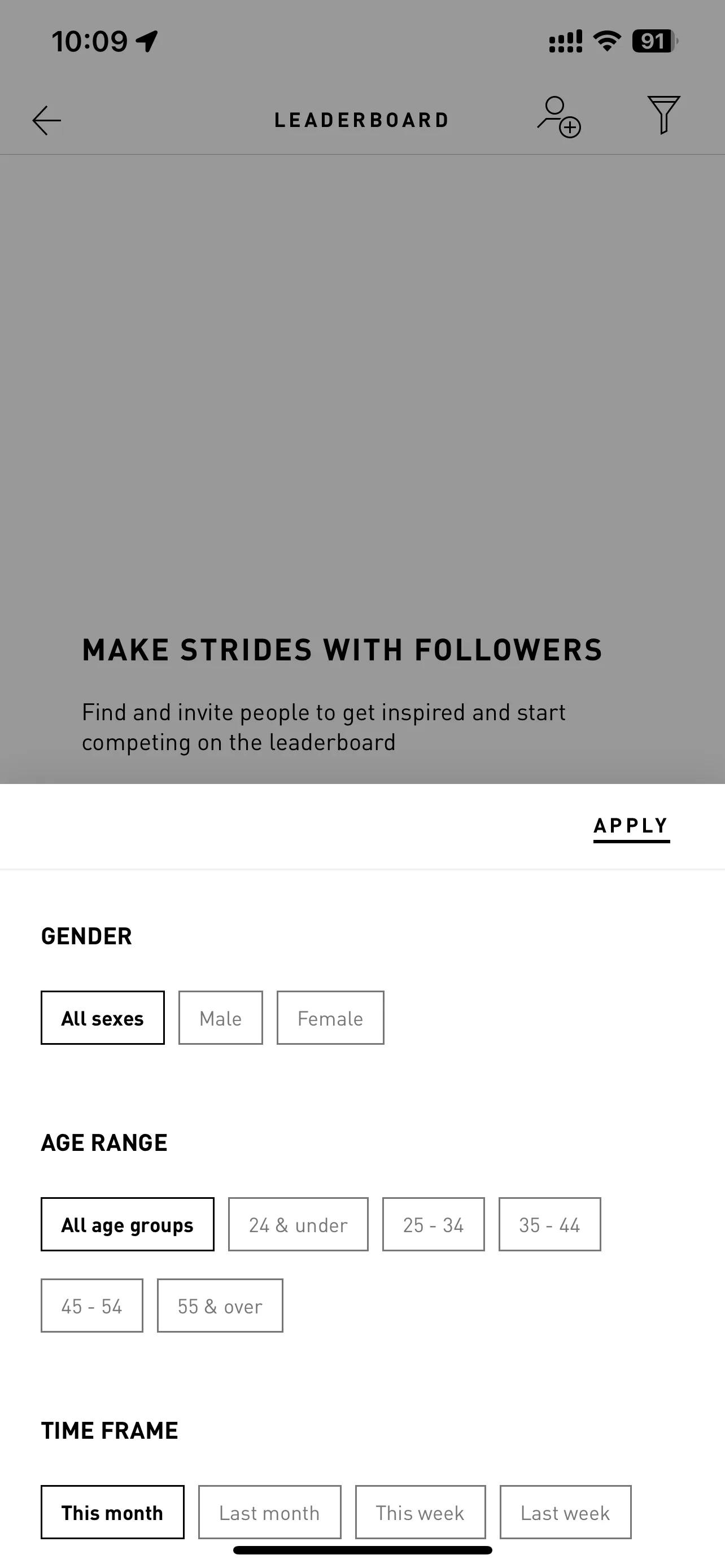
Task: Tap the filter funnel icon
Action: point(663,115)
